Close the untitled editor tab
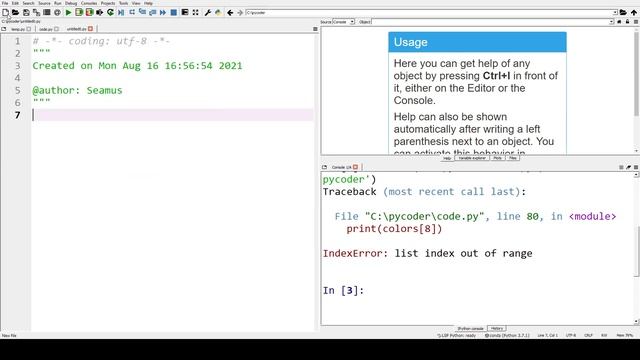The image size is (640, 360). [x=90, y=29]
